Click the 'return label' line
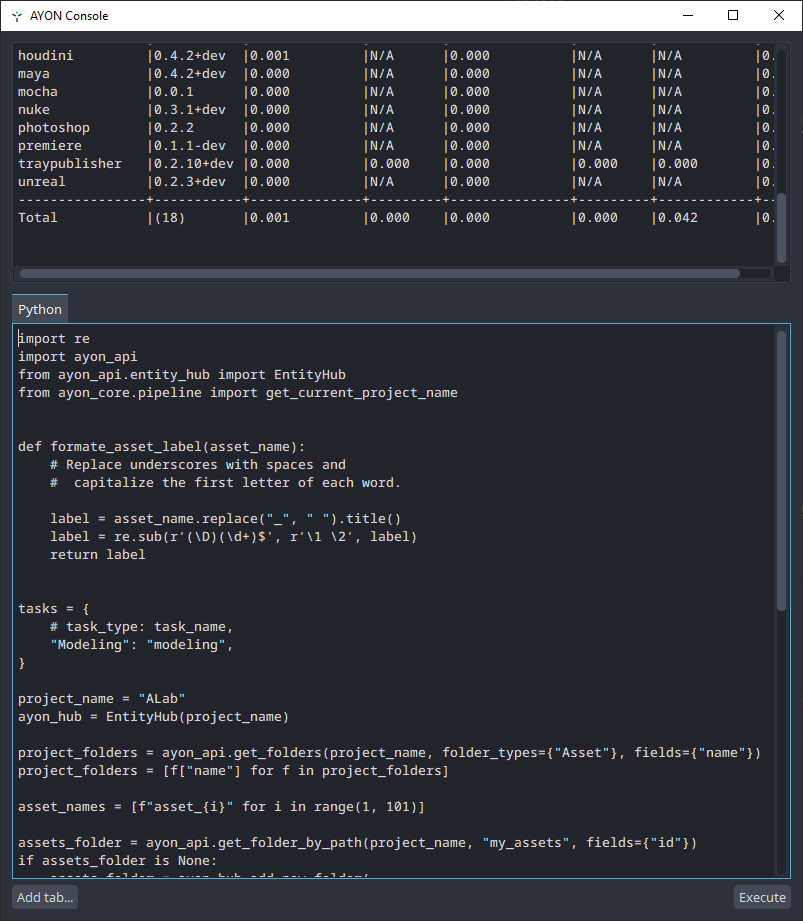 (x=98, y=555)
